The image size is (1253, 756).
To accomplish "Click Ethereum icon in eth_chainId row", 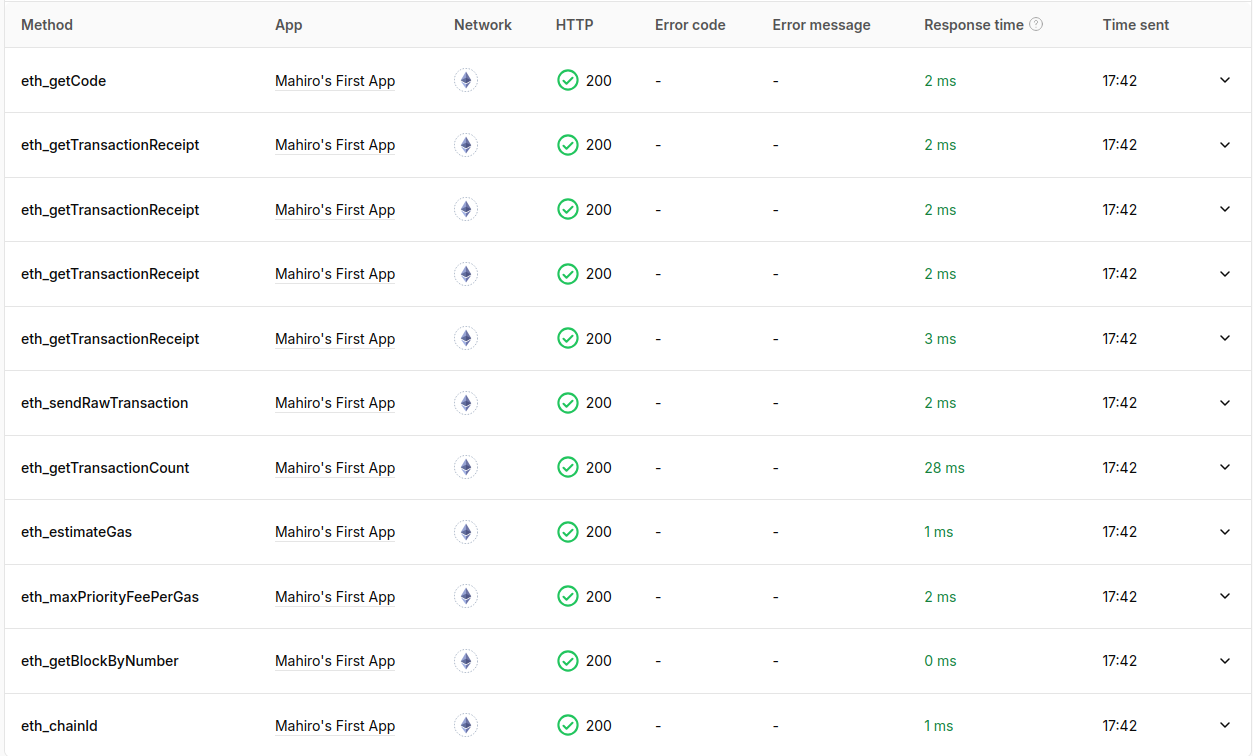I will pyautogui.click(x=466, y=726).
